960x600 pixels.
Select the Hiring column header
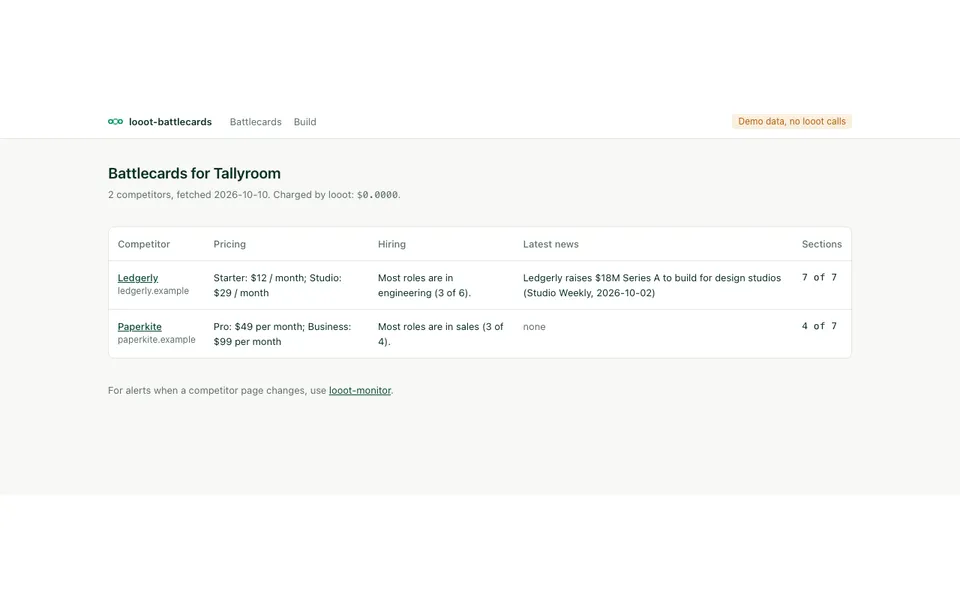[x=392, y=244]
